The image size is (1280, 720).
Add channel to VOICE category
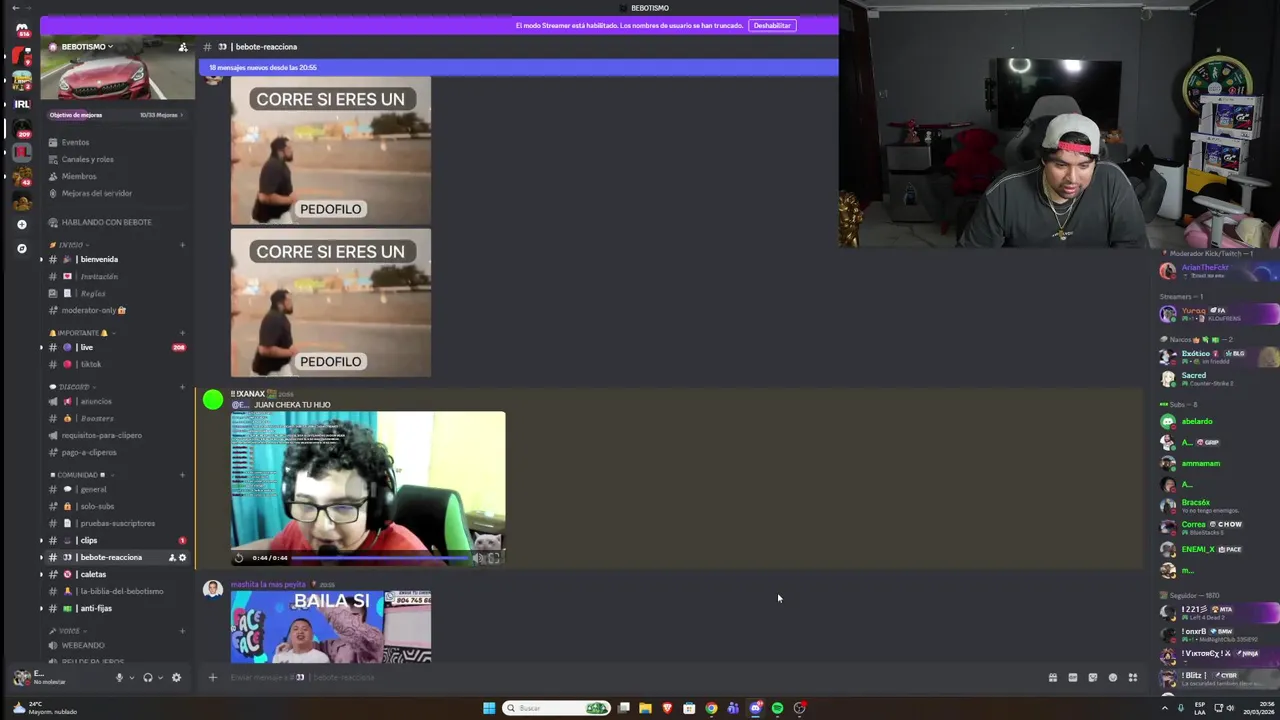point(182,631)
